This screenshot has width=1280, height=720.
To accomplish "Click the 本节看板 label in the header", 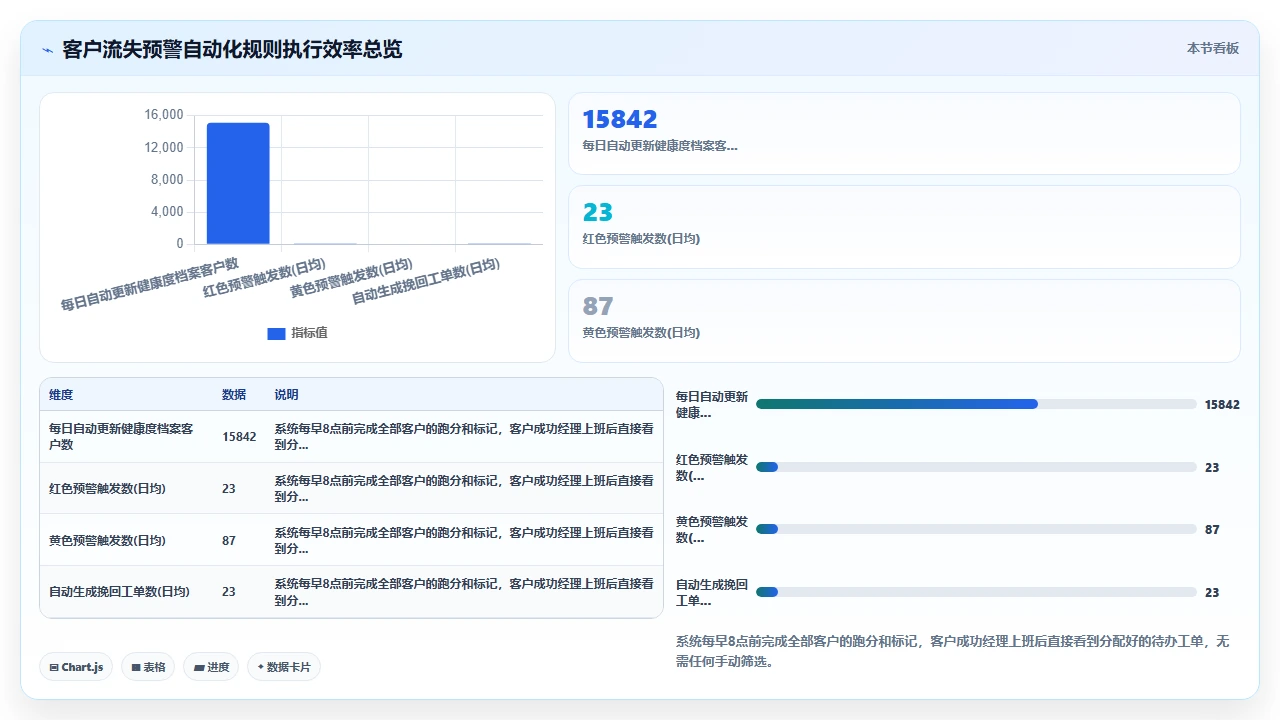I will tap(1213, 48).
